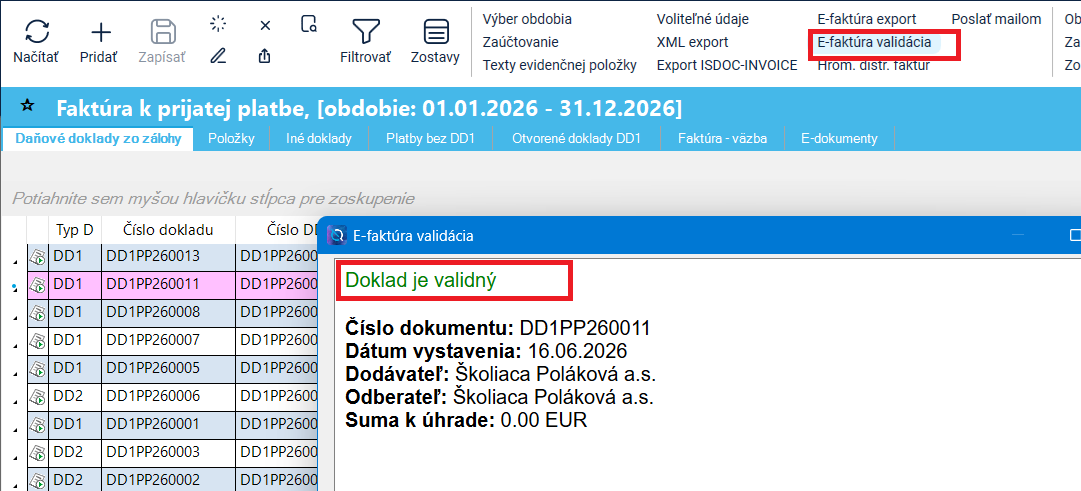Click the document icon in row DD1PP260008
The image size is (1081, 491).
click(38, 312)
